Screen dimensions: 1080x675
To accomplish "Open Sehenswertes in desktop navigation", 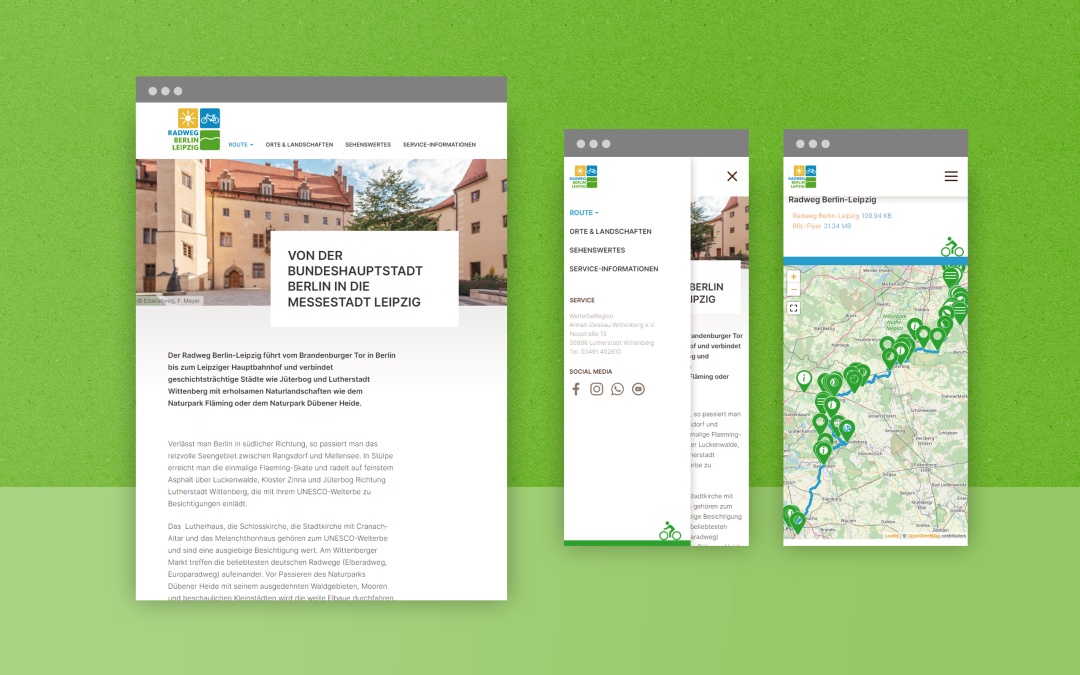I will pos(368,145).
